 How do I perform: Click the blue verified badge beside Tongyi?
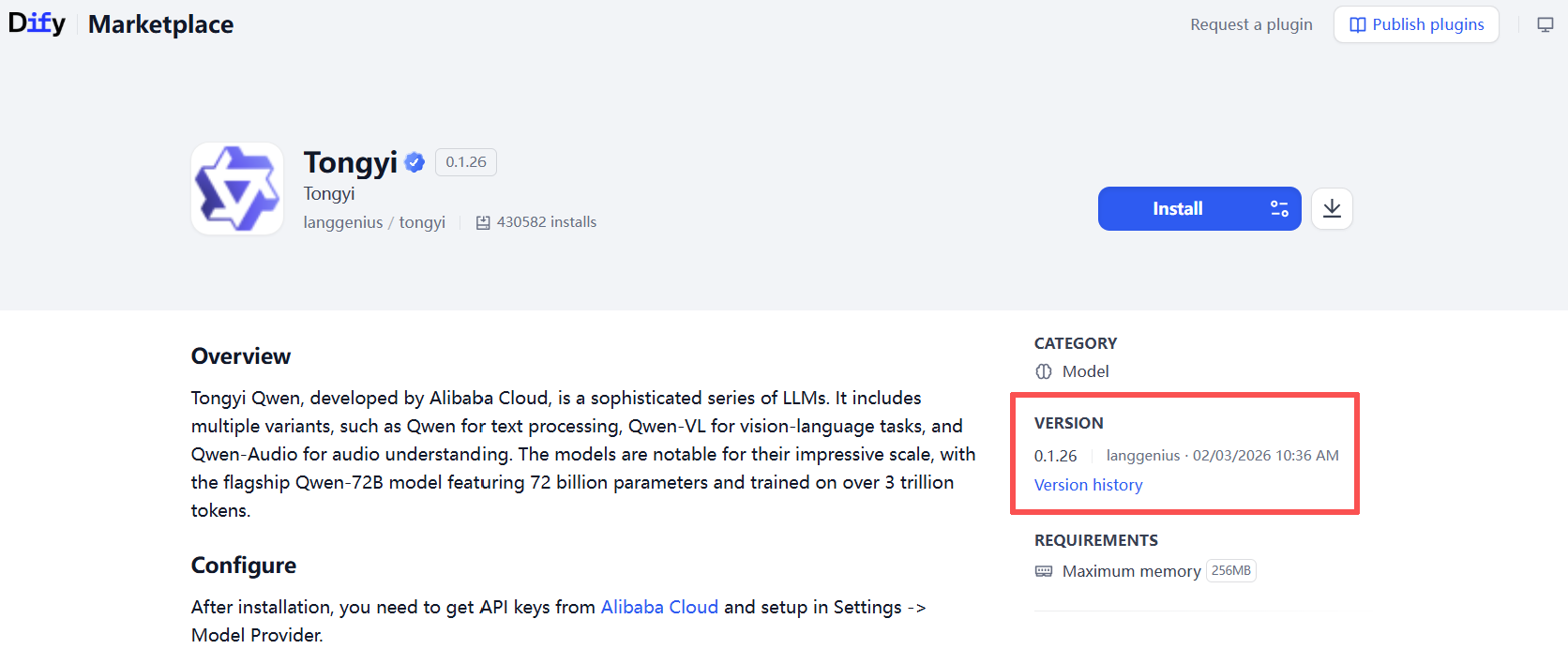coord(415,162)
